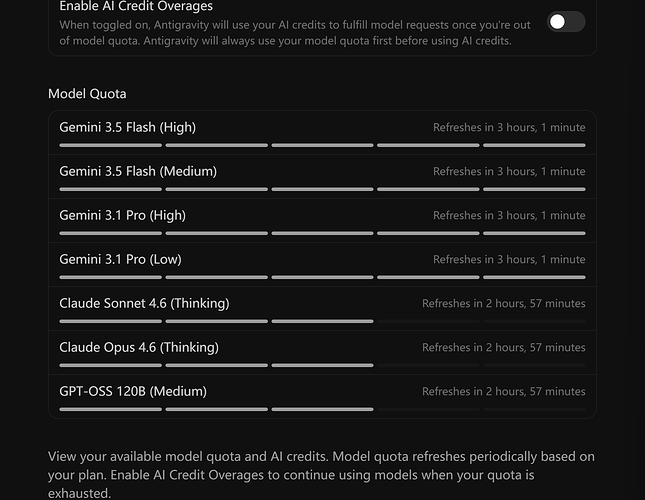Image resolution: width=645 pixels, height=500 pixels.
Task: Click the Claude Sonnet 4.6 (Thinking) quota bar
Action: [322, 321]
